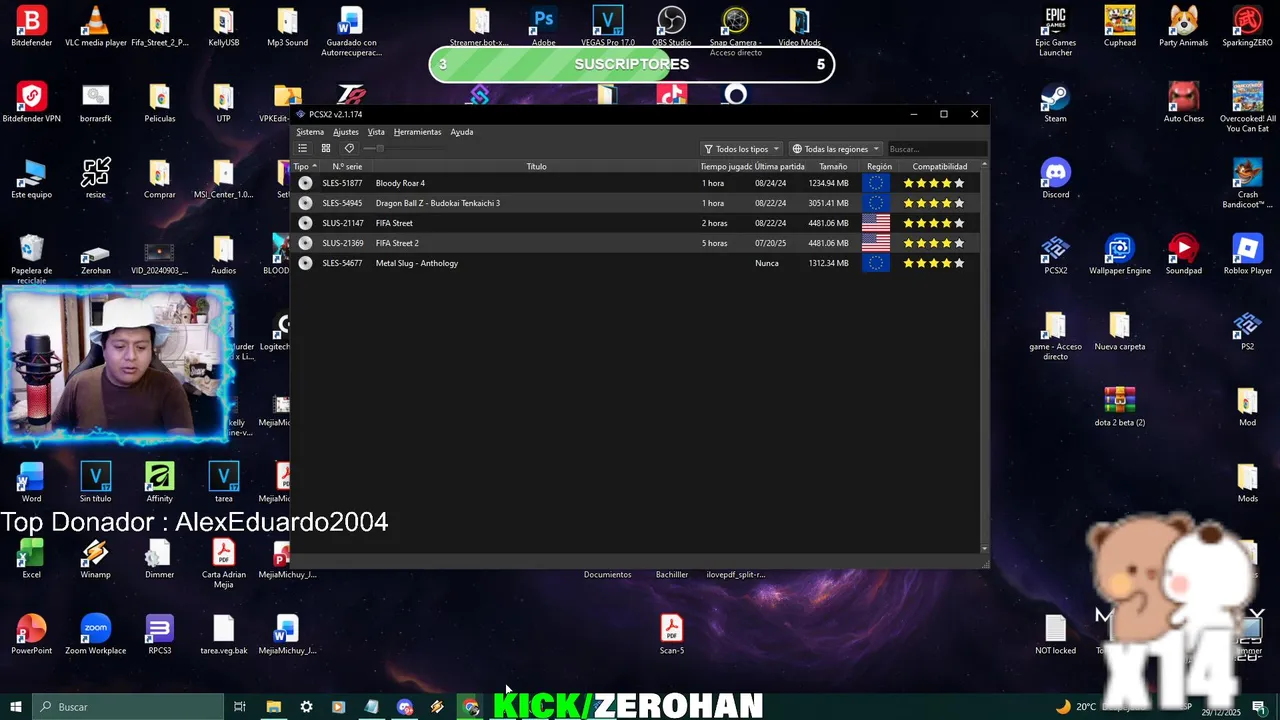Open the Zoom Workplace desktop shortcut
The height and width of the screenshot is (720, 1280).
click(95, 635)
